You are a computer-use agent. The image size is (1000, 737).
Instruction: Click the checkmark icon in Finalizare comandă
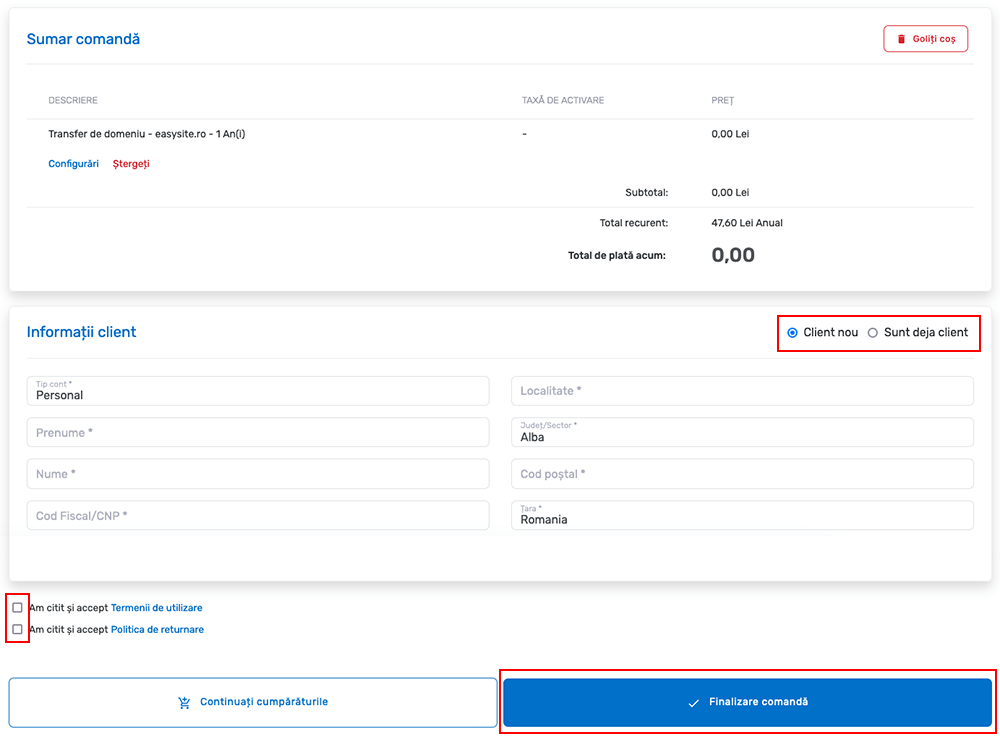click(x=692, y=702)
